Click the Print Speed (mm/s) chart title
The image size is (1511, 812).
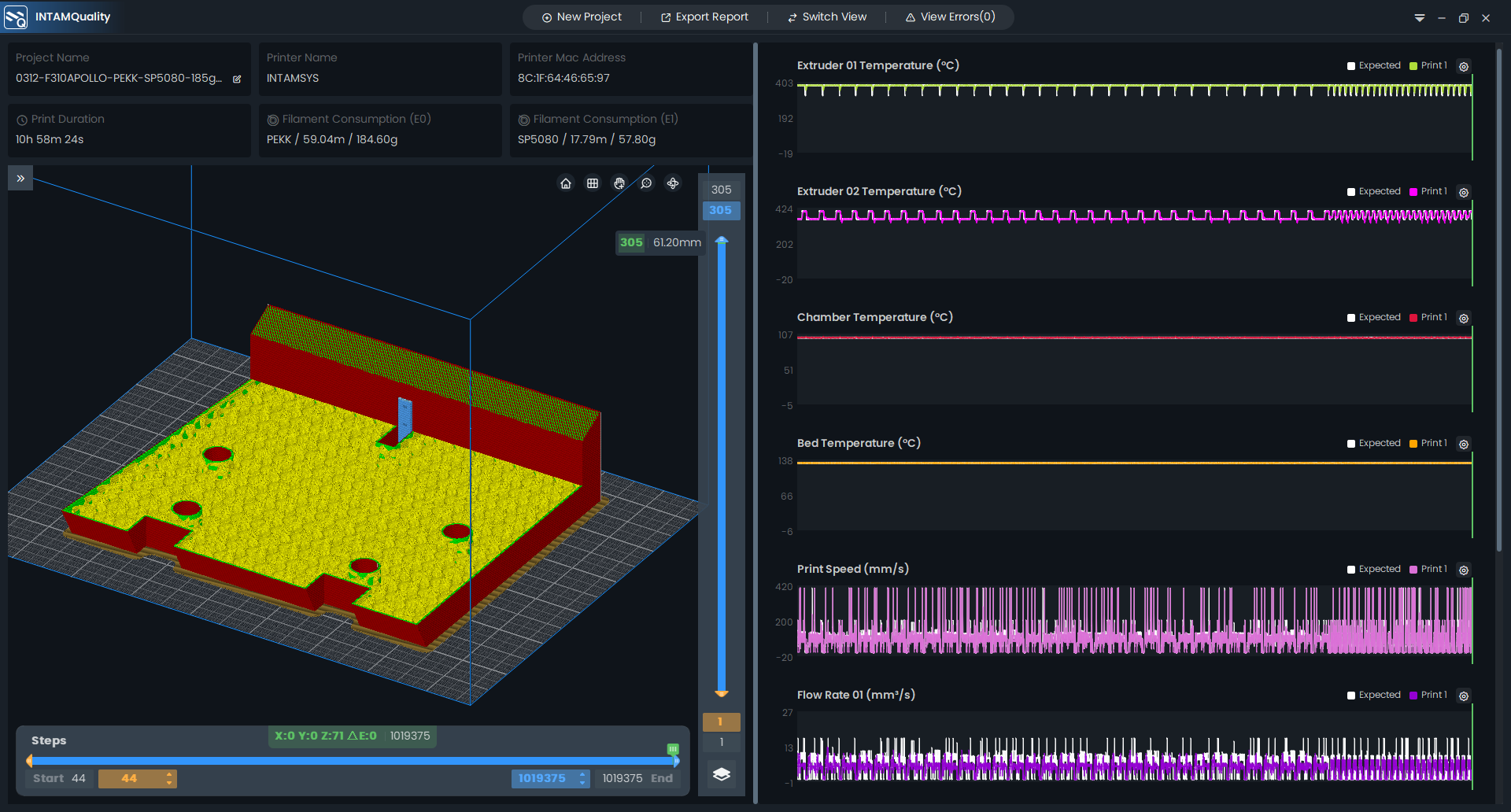click(x=853, y=569)
